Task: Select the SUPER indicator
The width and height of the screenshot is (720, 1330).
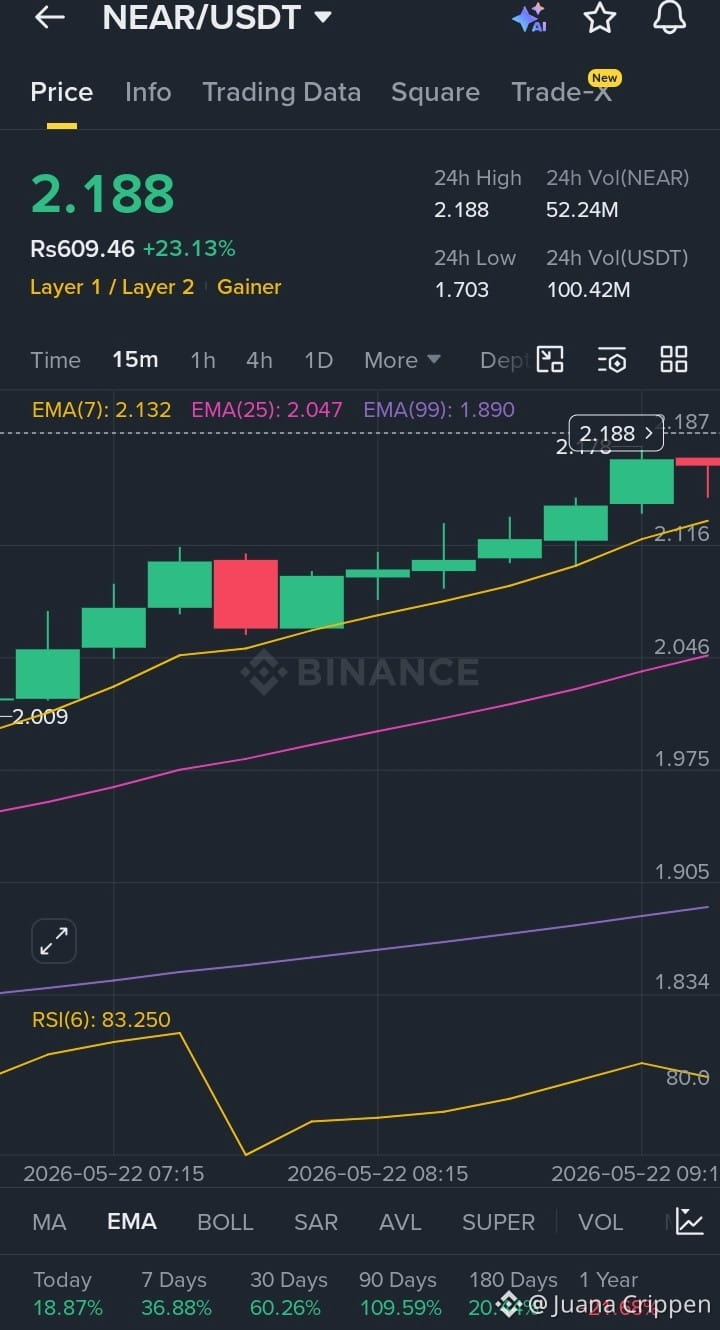Action: click(498, 1222)
